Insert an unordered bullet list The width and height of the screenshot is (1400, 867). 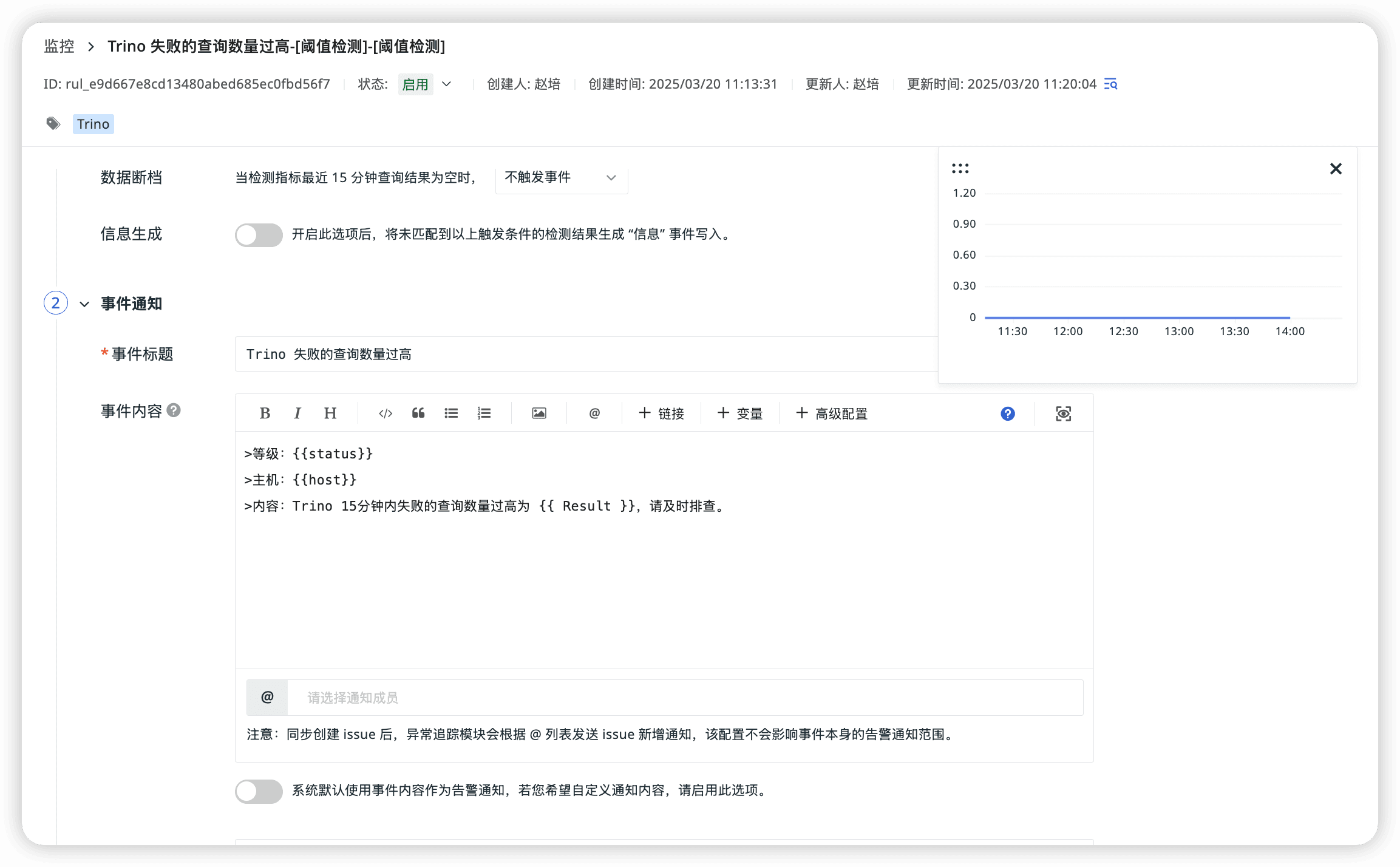(x=451, y=413)
